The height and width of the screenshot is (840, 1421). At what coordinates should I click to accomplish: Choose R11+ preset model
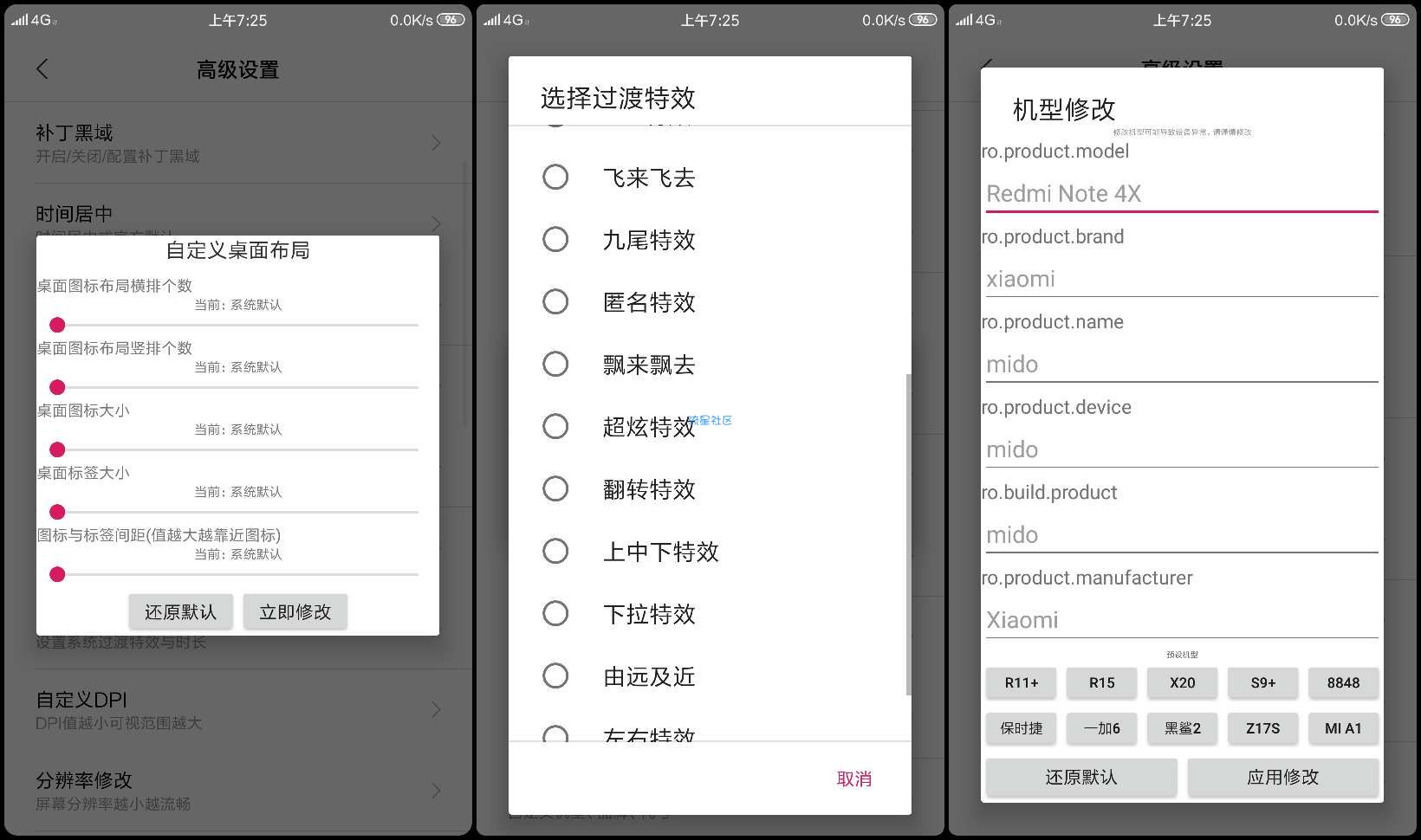point(1022,682)
